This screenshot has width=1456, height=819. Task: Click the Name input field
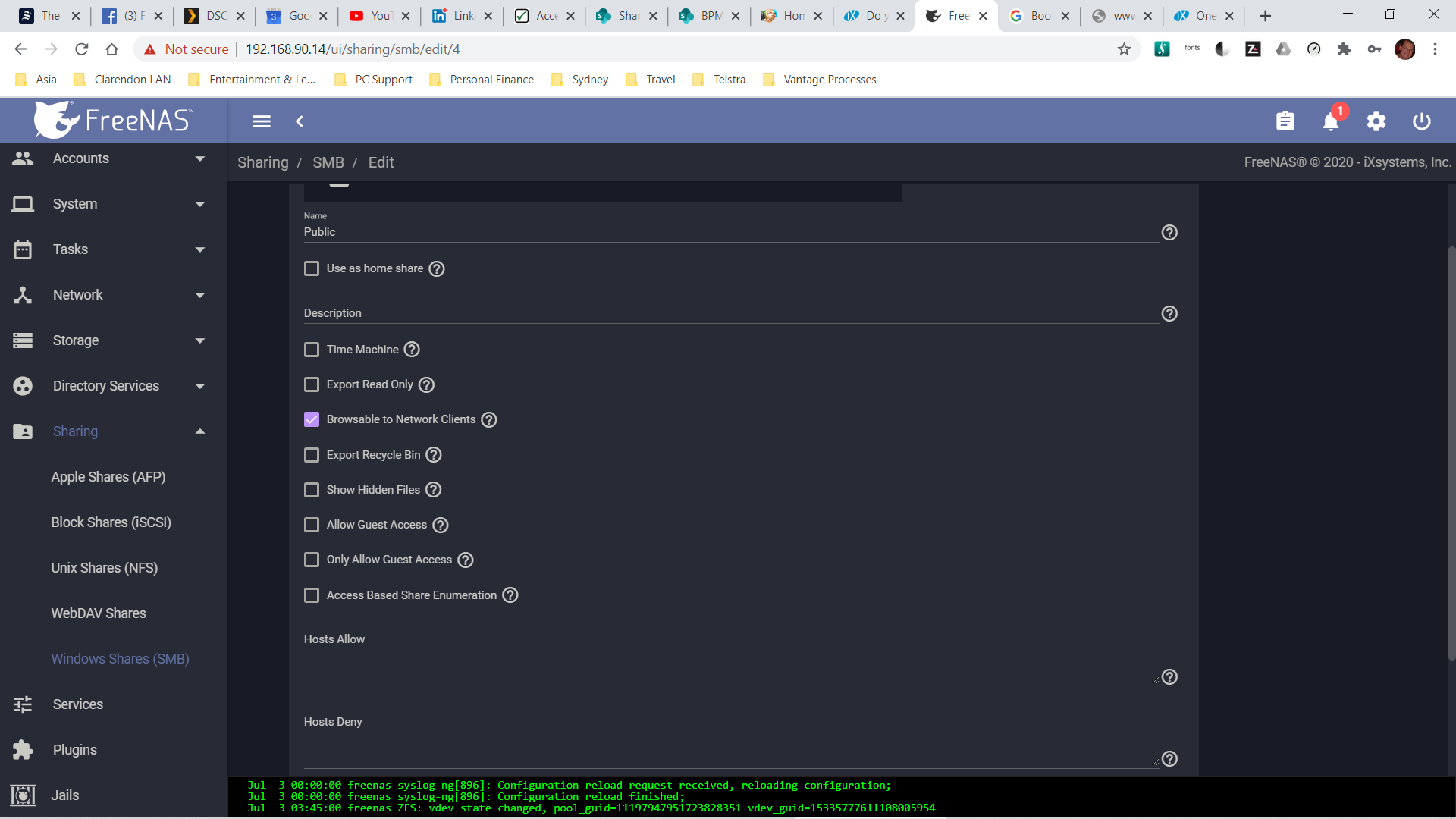[731, 232]
